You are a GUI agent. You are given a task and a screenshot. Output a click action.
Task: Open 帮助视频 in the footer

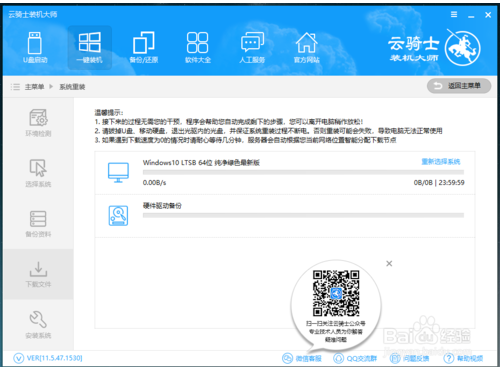pos(463,358)
